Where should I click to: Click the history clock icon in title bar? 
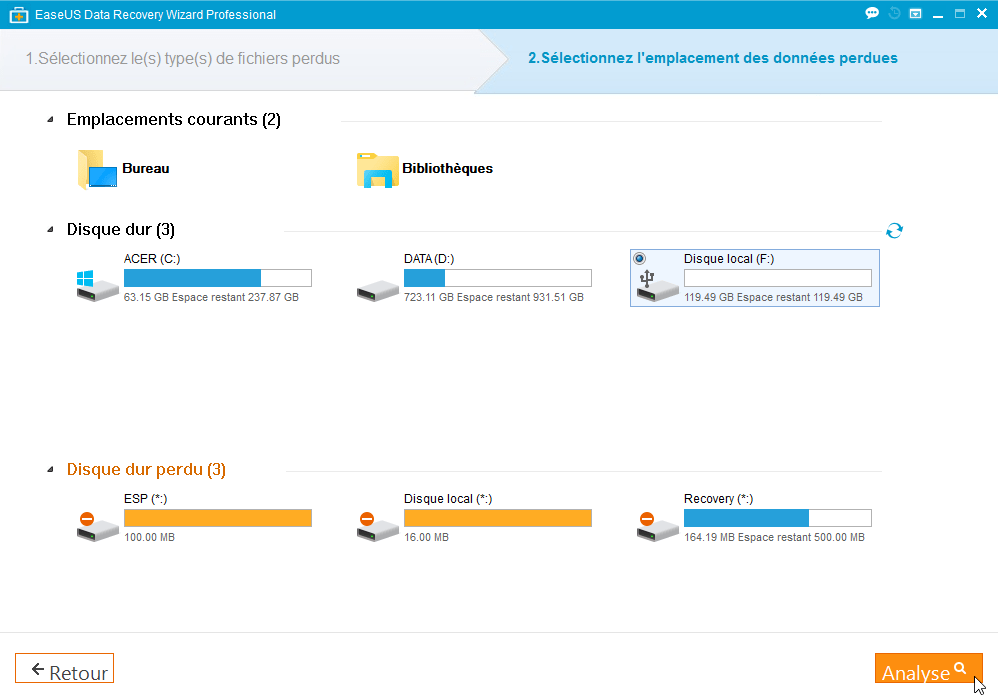894,13
